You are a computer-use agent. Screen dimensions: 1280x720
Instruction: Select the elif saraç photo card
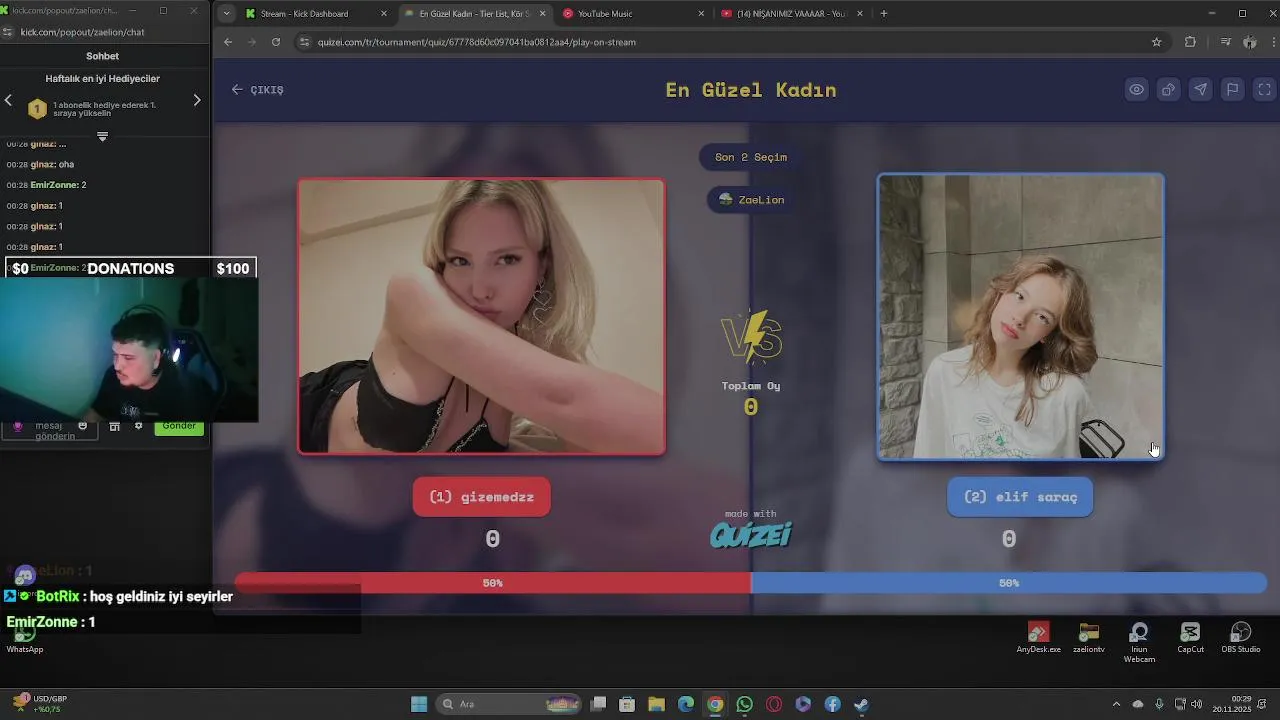(1020, 317)
